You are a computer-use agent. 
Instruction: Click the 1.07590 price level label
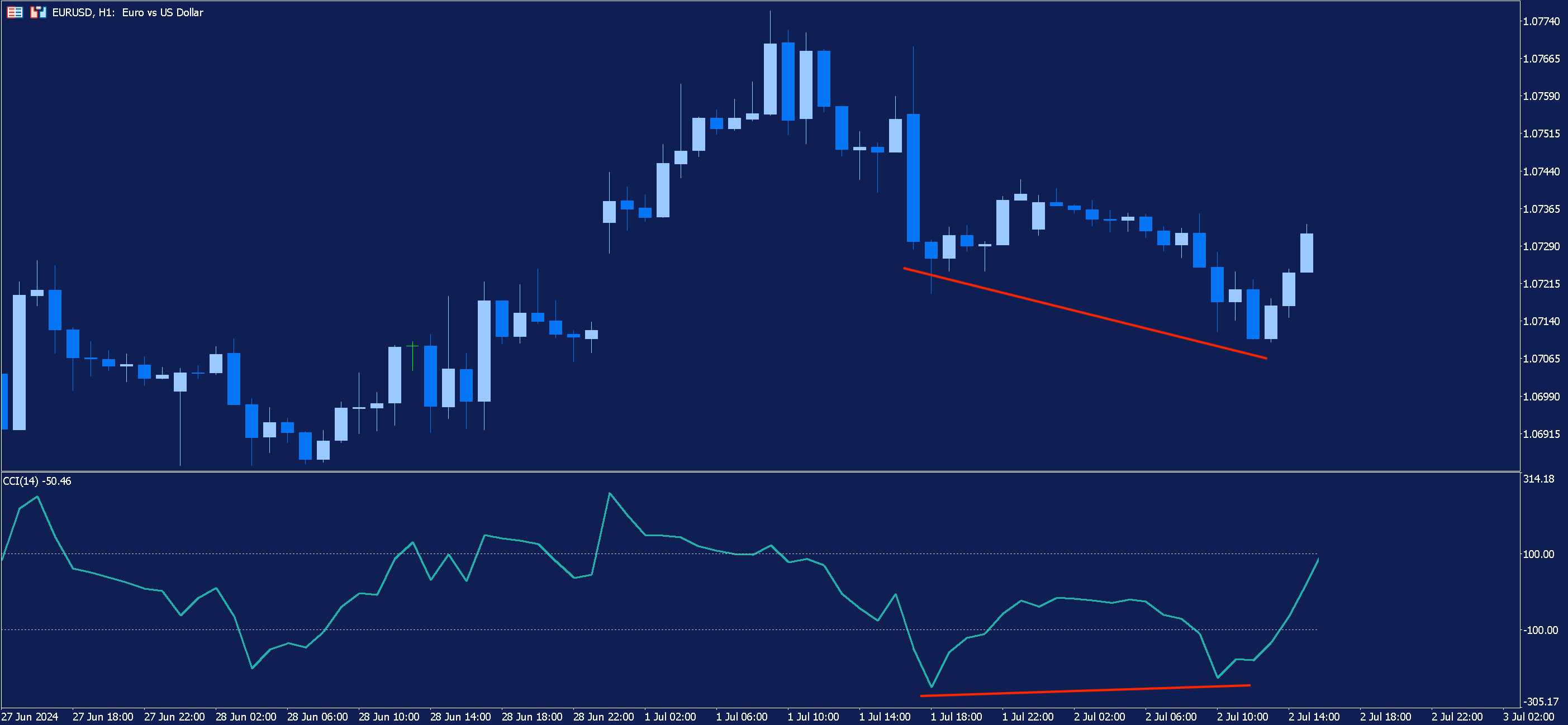pos(1541,96)
